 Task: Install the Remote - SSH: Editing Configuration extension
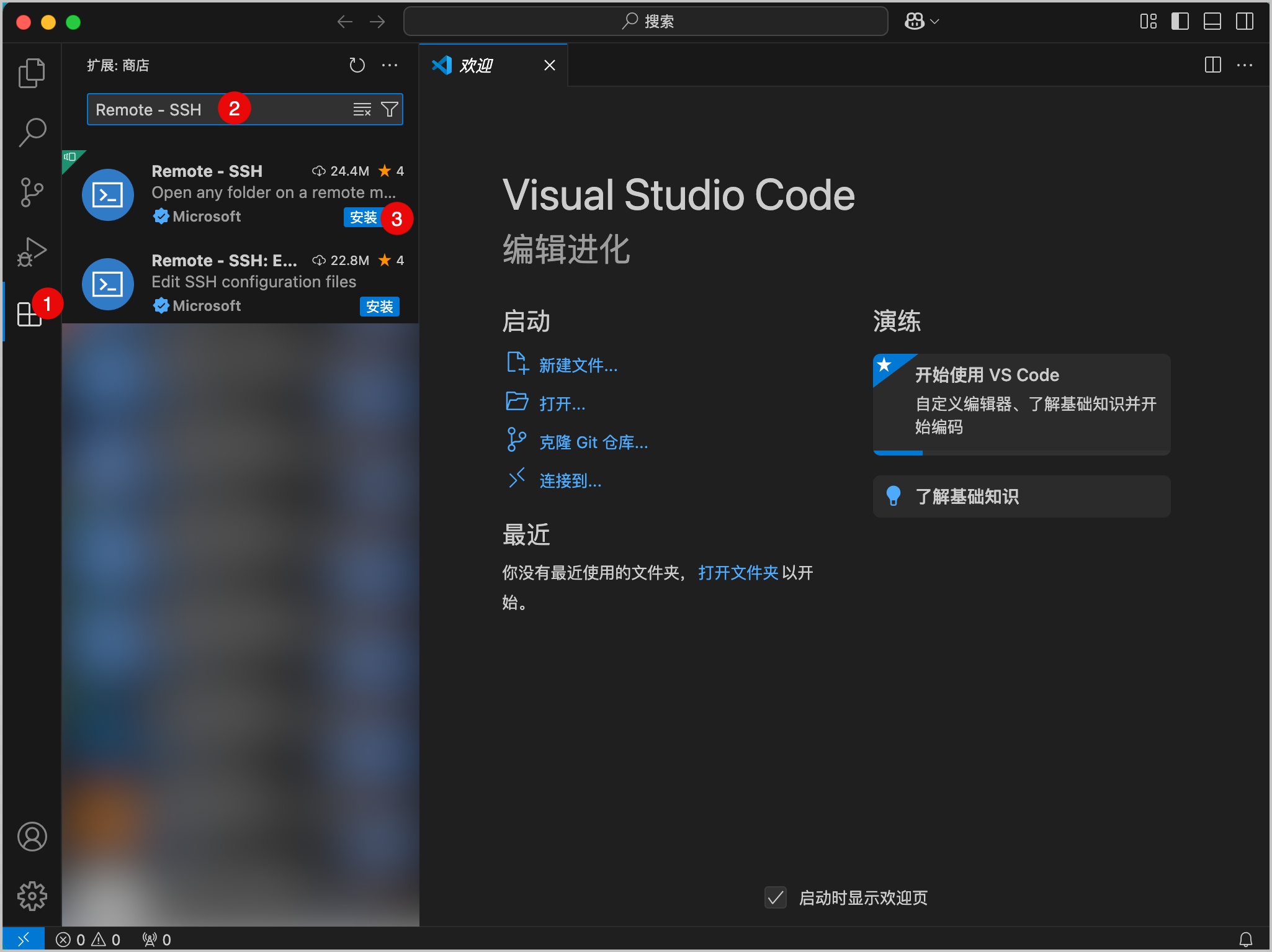(380, 307)
